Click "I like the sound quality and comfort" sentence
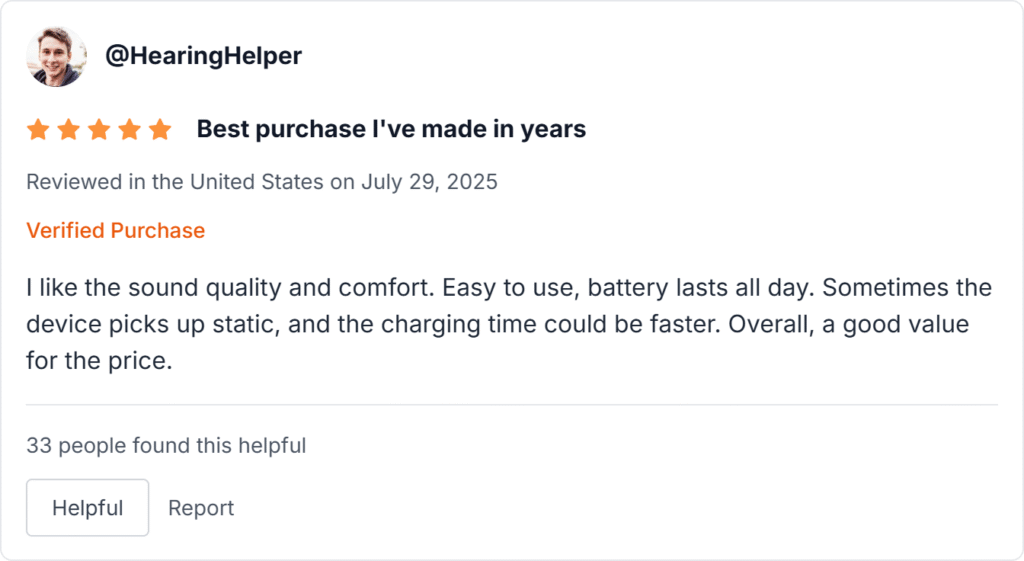 [231, 288]
